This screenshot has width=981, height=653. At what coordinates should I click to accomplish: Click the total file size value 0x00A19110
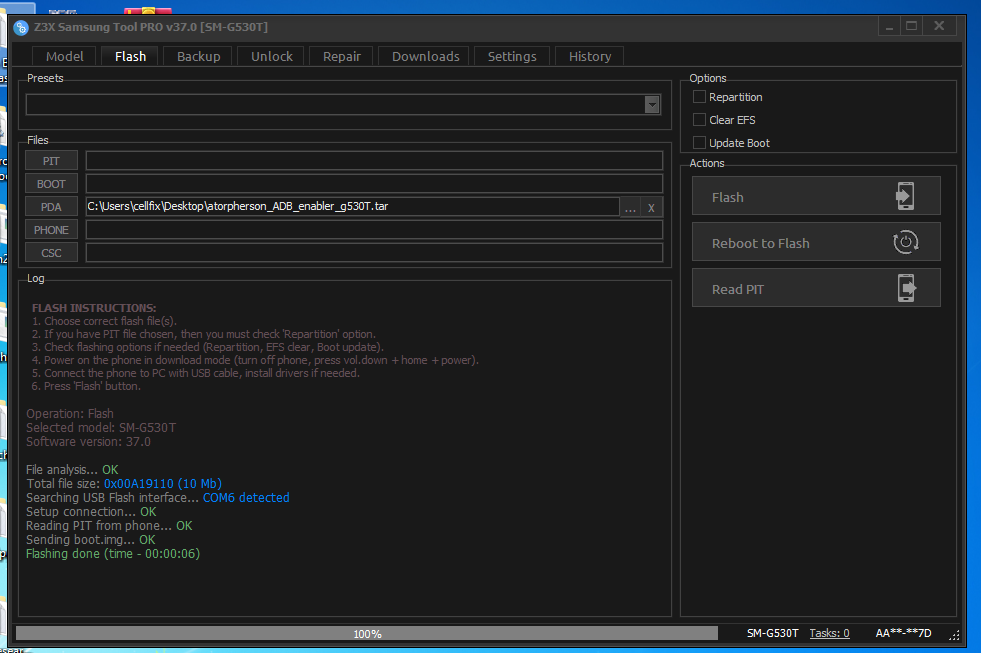click(x=163, y=483)
